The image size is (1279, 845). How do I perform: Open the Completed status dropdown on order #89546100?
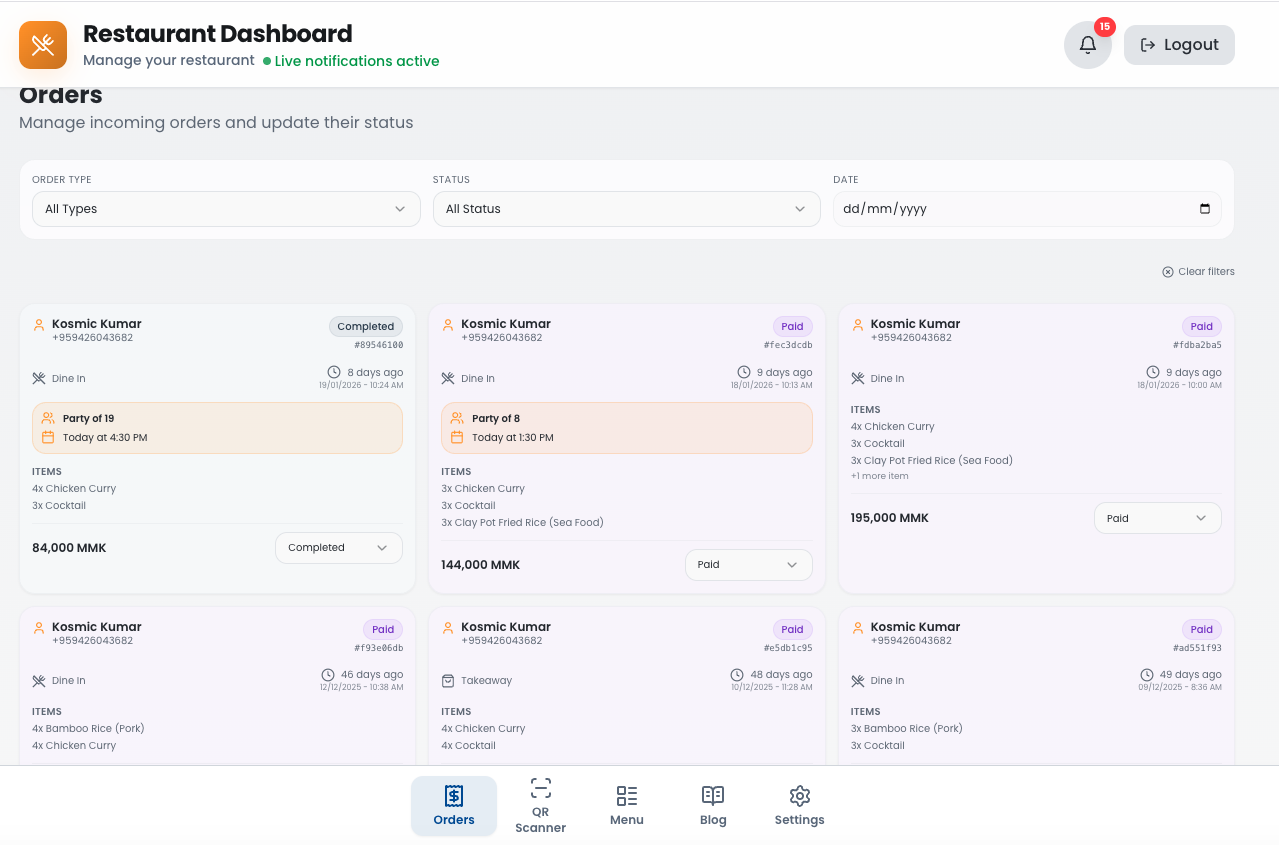[x=338, y=548]
